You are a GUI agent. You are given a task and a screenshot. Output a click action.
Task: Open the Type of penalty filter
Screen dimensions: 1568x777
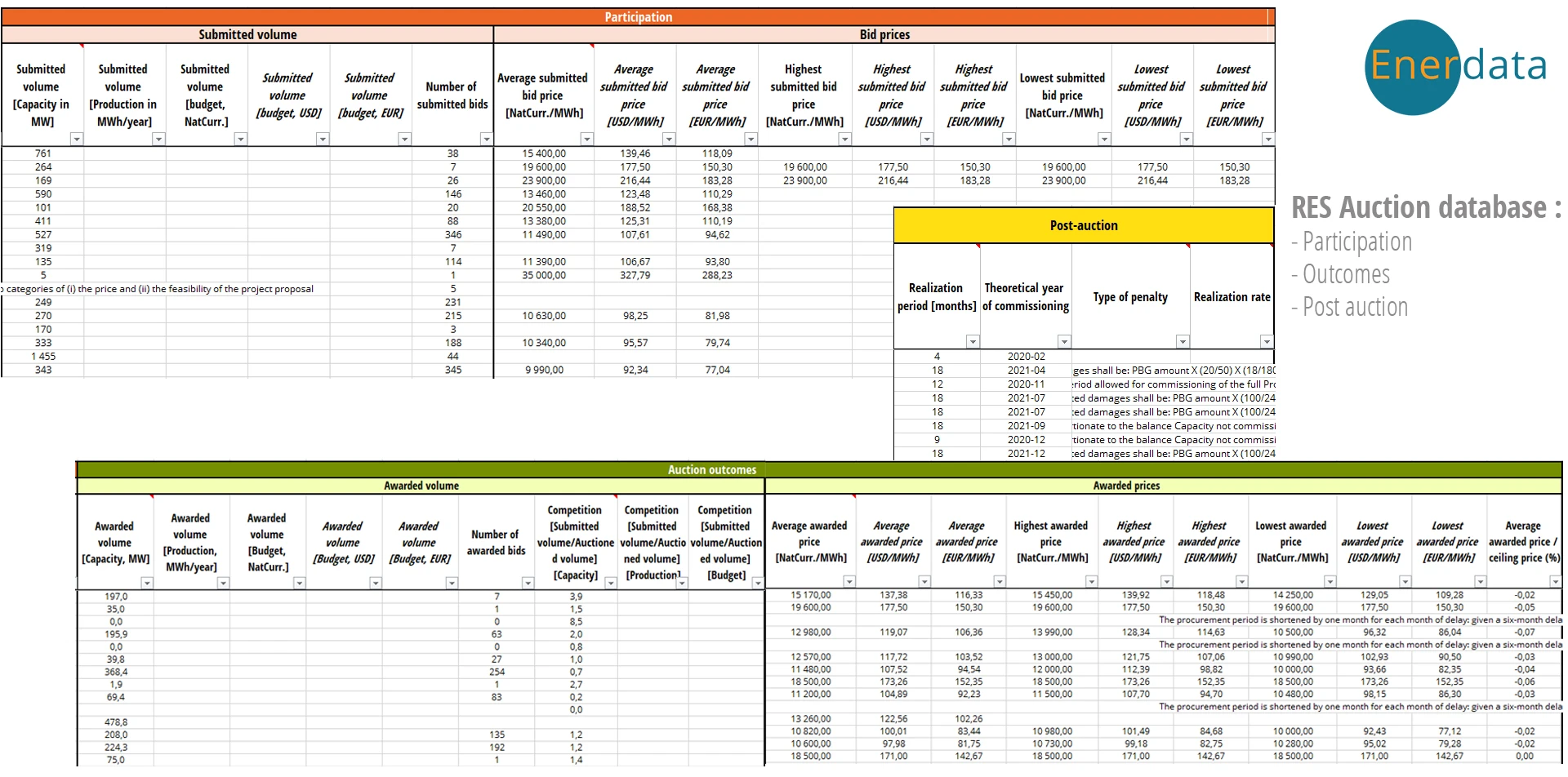[1183, 342]
